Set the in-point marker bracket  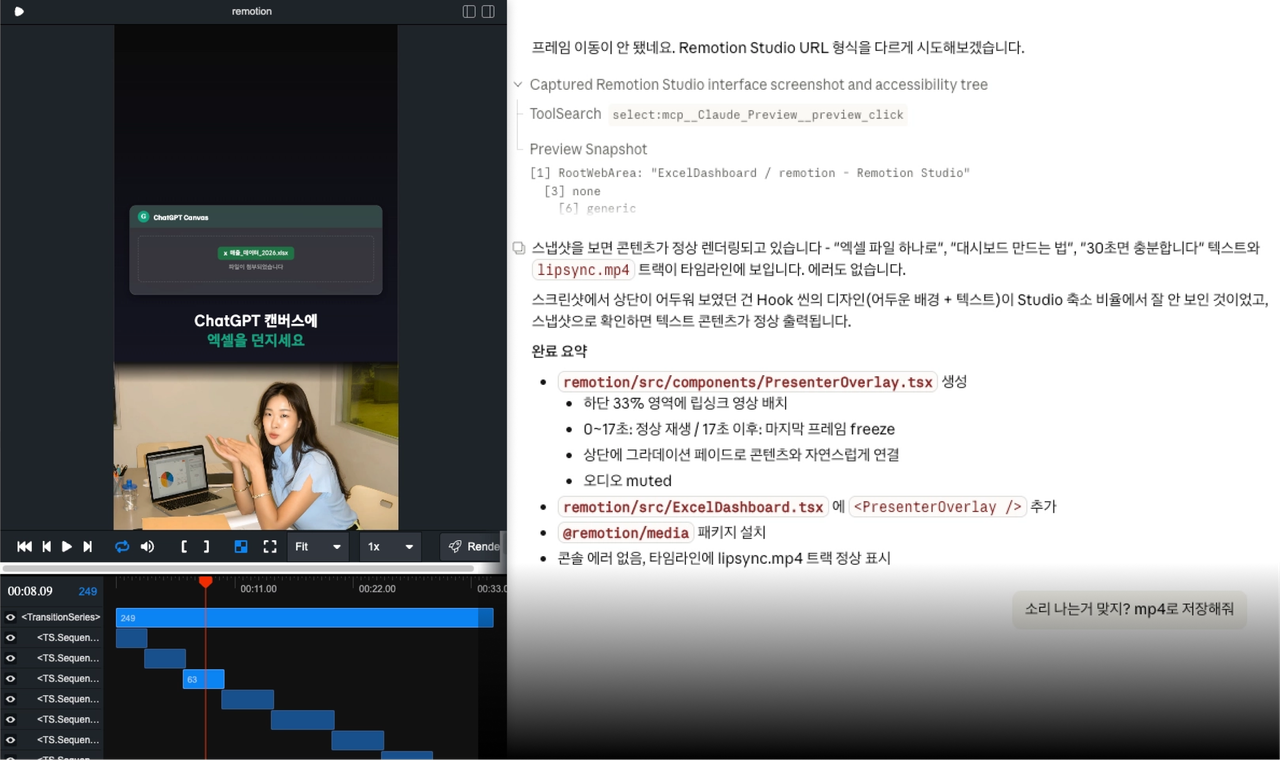(x=184, y=547)
